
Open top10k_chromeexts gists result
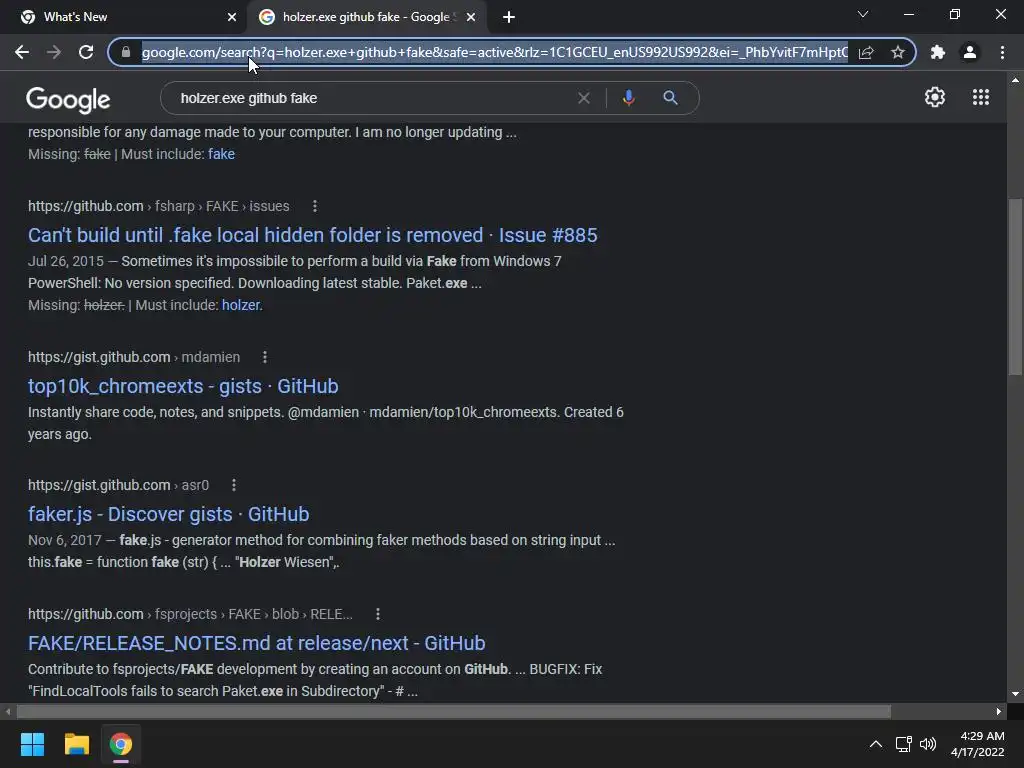point(183,386)
